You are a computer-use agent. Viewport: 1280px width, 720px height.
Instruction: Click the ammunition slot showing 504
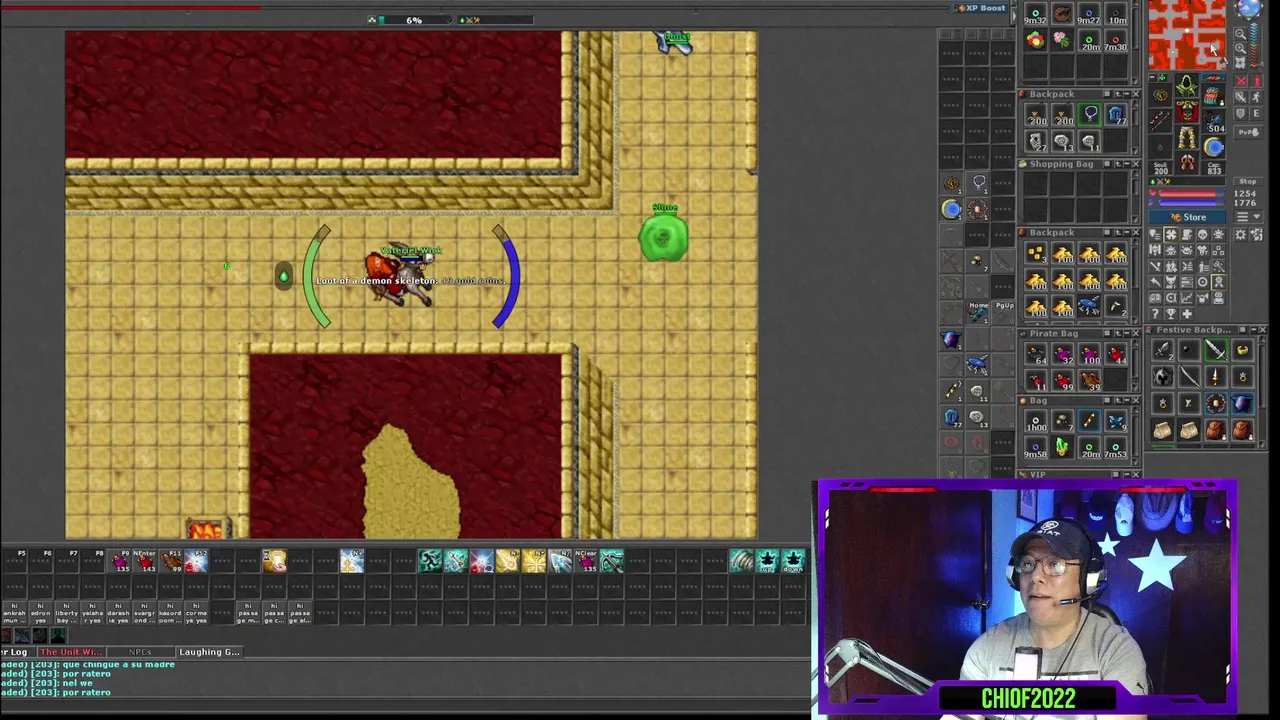tap(1213, 123)
